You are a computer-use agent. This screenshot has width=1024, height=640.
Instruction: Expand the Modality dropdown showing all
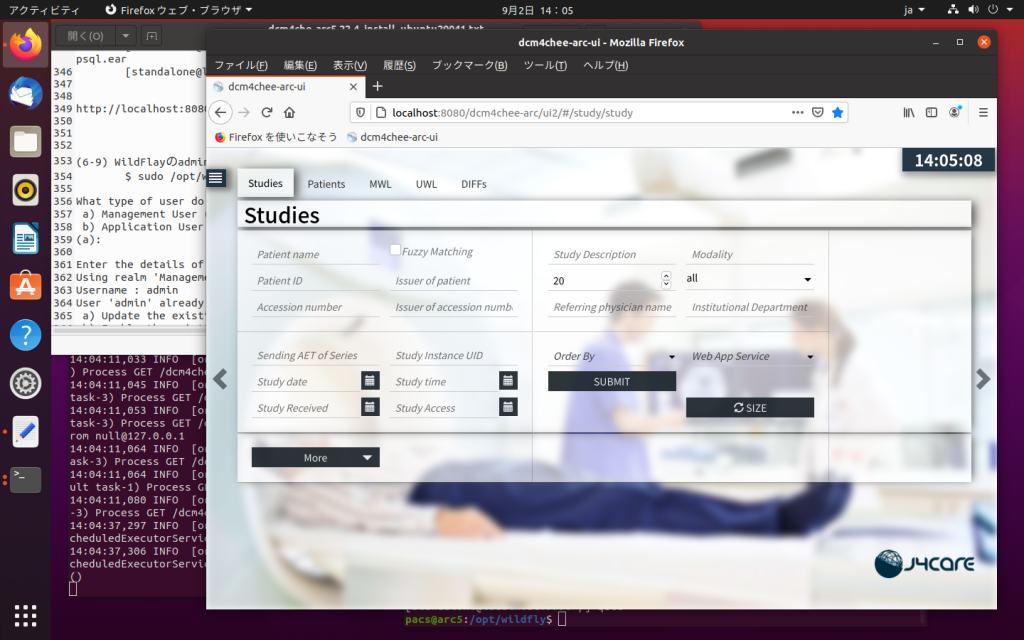[x=749, y=279]
